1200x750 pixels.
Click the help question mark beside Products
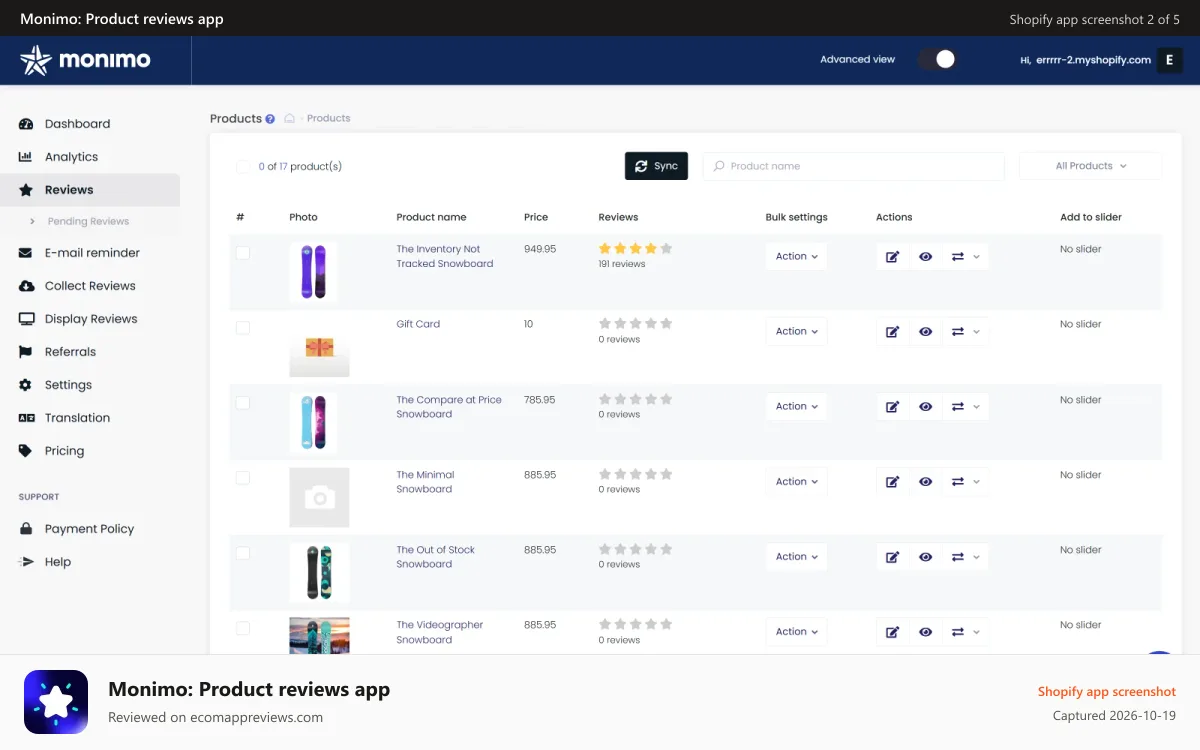[x=270, y=119]
